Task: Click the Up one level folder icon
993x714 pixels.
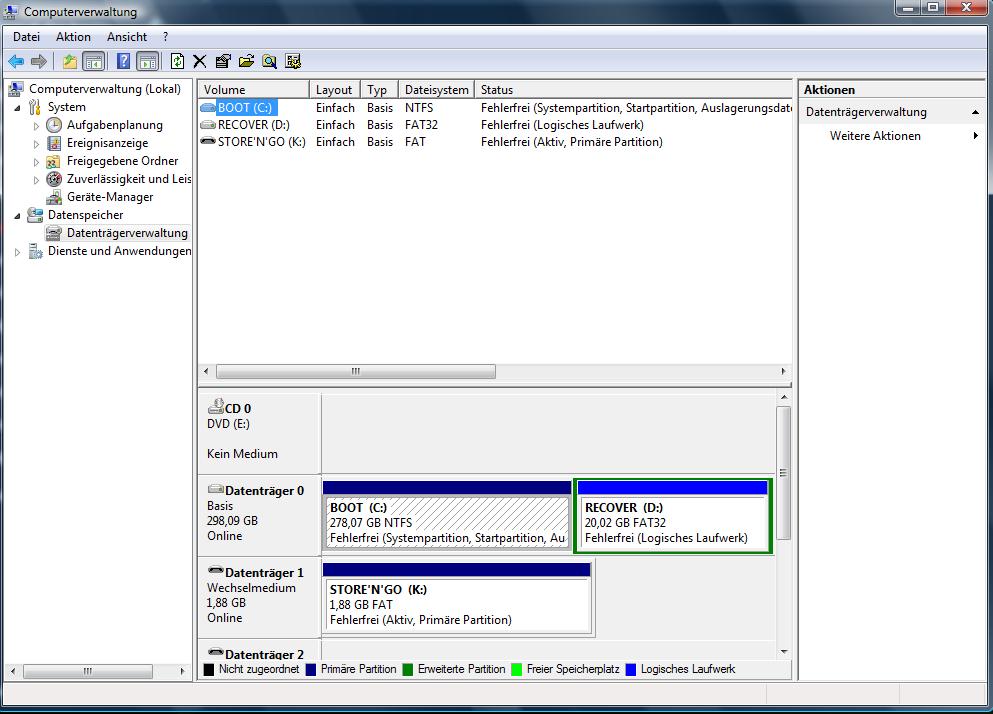Action: [69, 61]
